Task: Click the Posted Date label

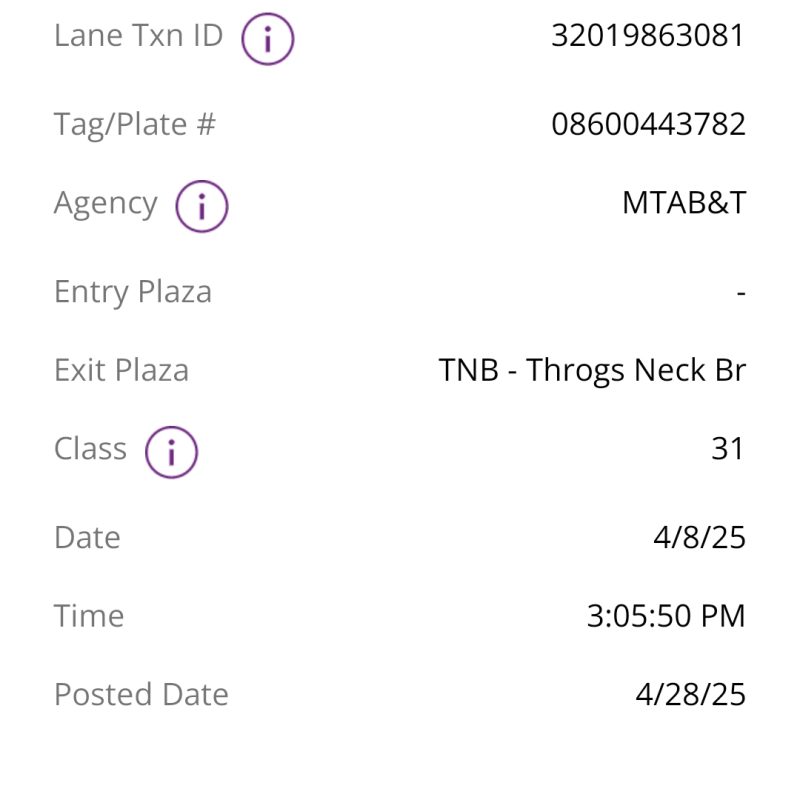Action: pos(141,694)
